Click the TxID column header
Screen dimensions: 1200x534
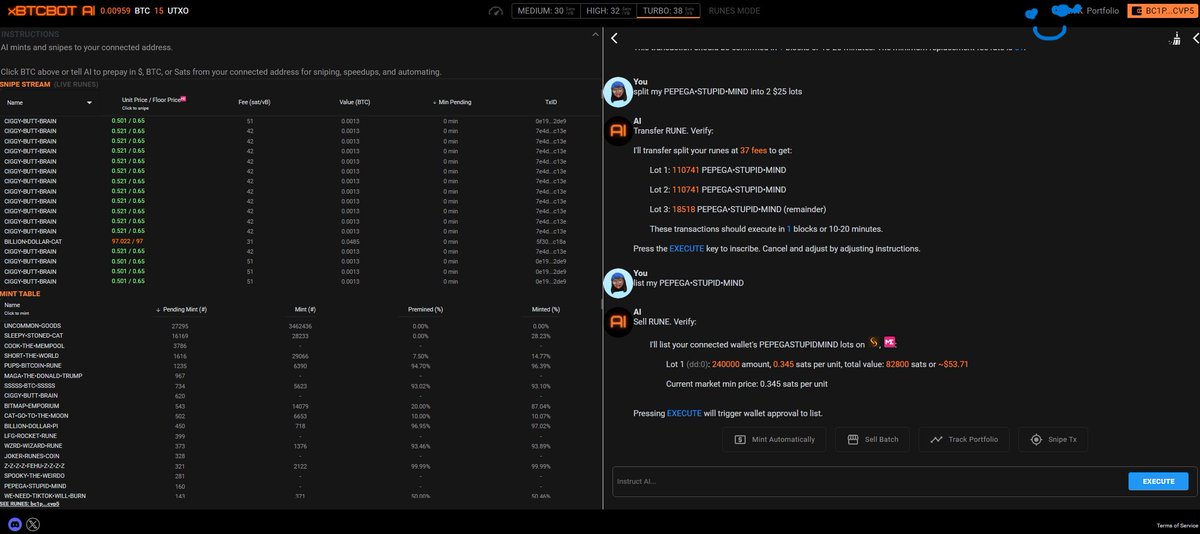point(551,102)
